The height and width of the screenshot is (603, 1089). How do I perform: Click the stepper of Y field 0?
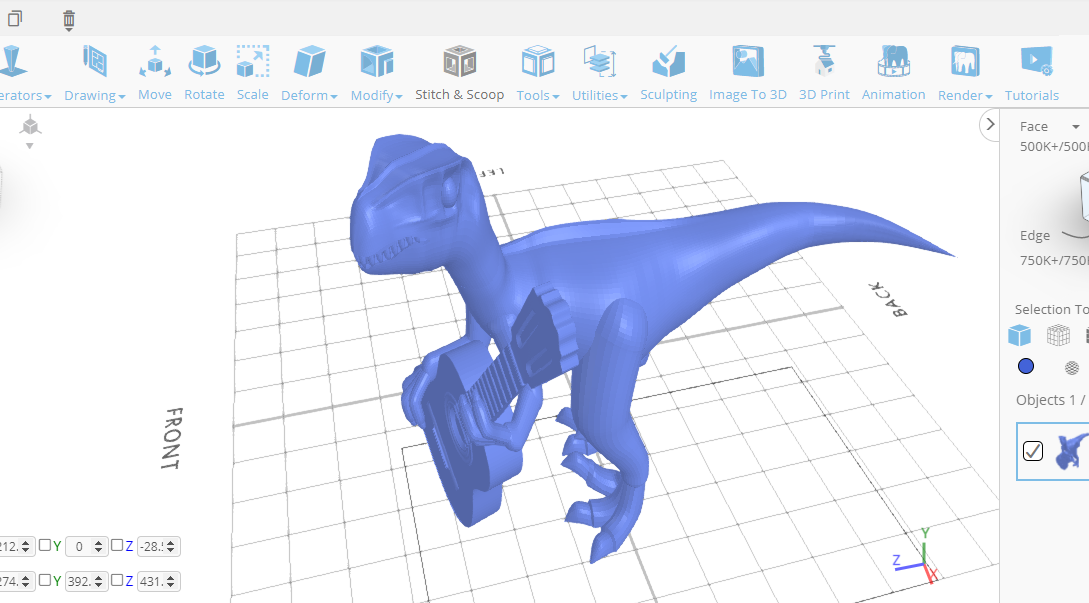(x=99, y=547)
